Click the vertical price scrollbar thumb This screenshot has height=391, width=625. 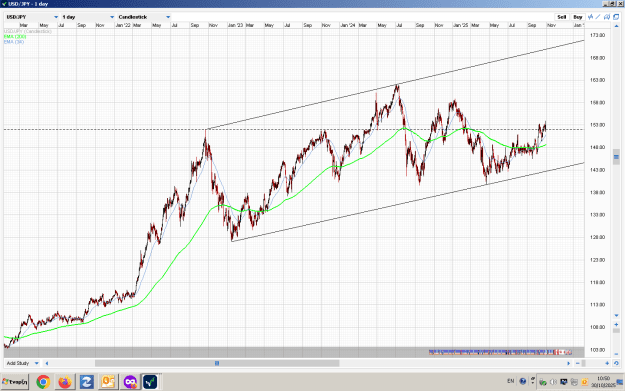616,157
